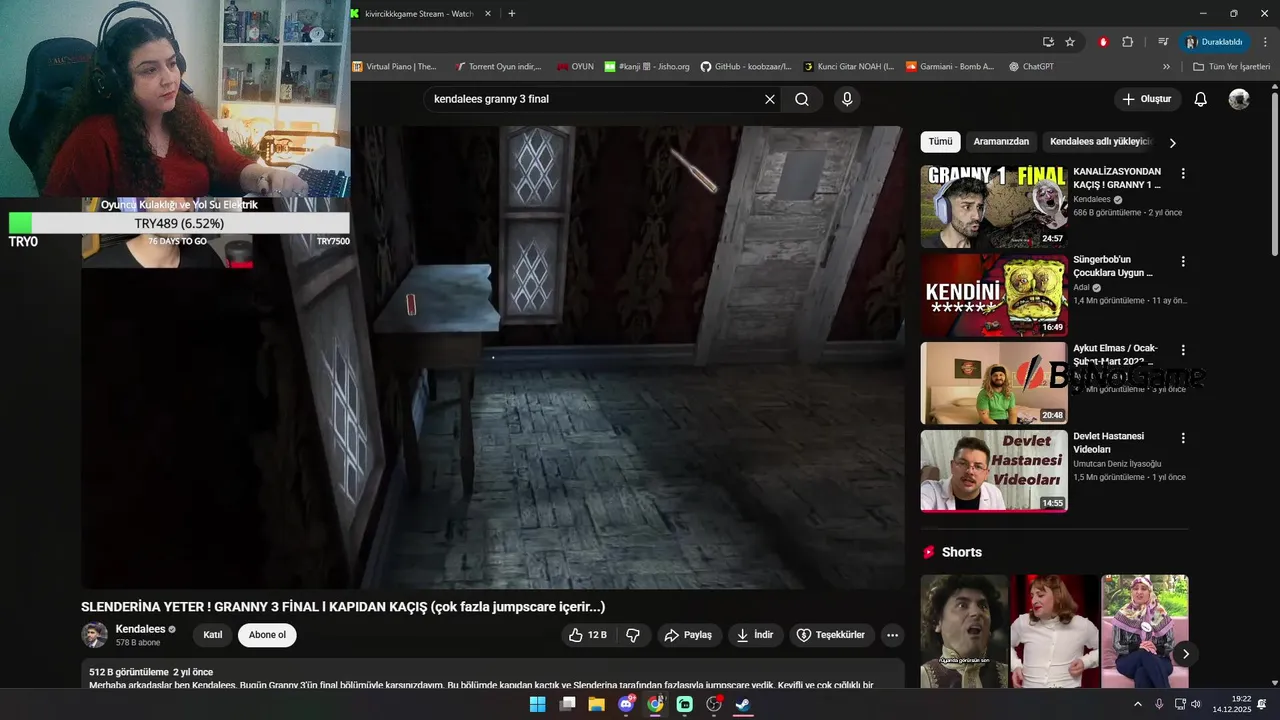This screenshot has width=1280, height=720.
Task: Bookmark this page with the star icon
Action: (1070, 42)
